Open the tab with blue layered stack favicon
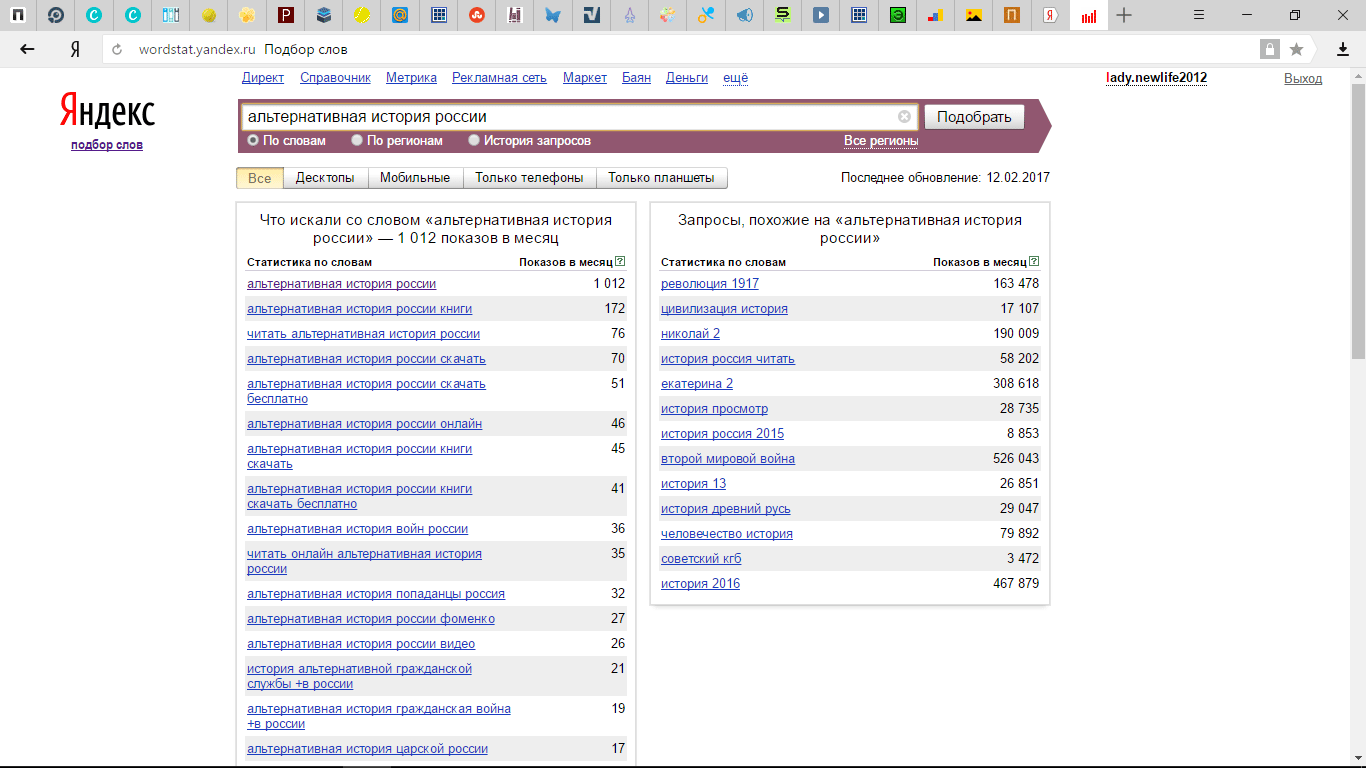The width and height of the screenshot is (1366, 768). (324, 15)
